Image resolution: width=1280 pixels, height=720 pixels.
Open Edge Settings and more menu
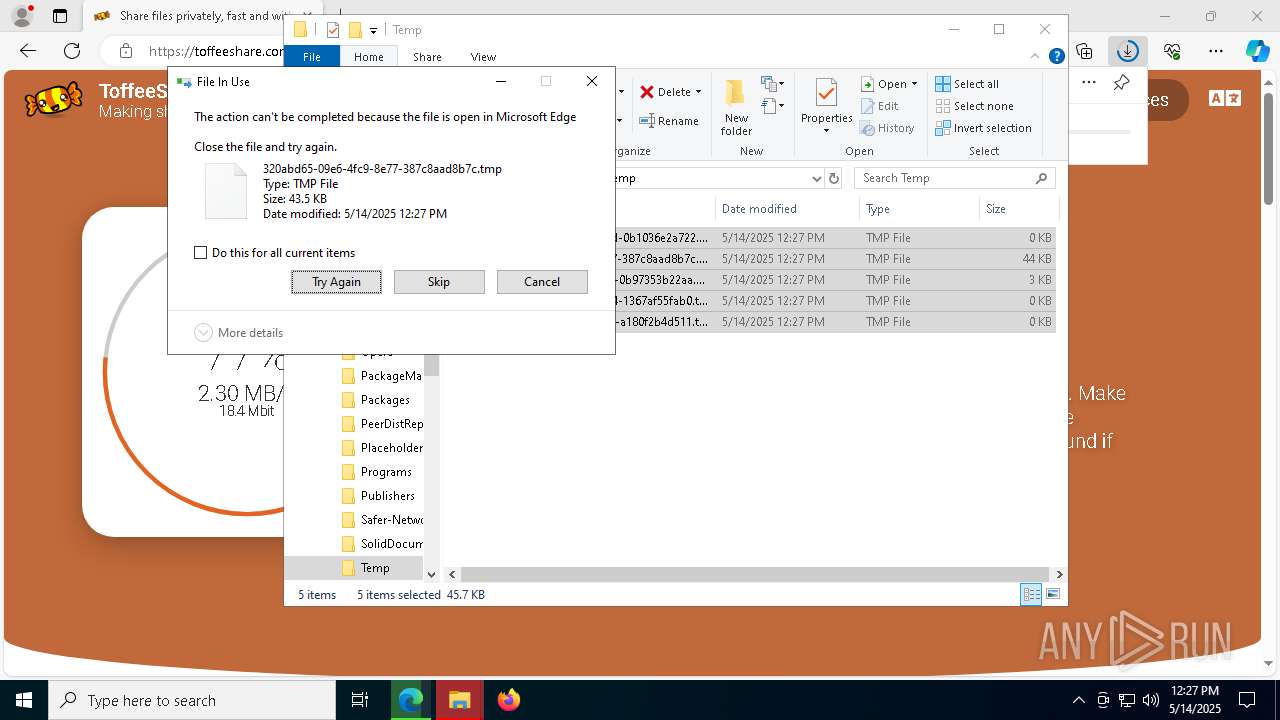(1216, 51)
